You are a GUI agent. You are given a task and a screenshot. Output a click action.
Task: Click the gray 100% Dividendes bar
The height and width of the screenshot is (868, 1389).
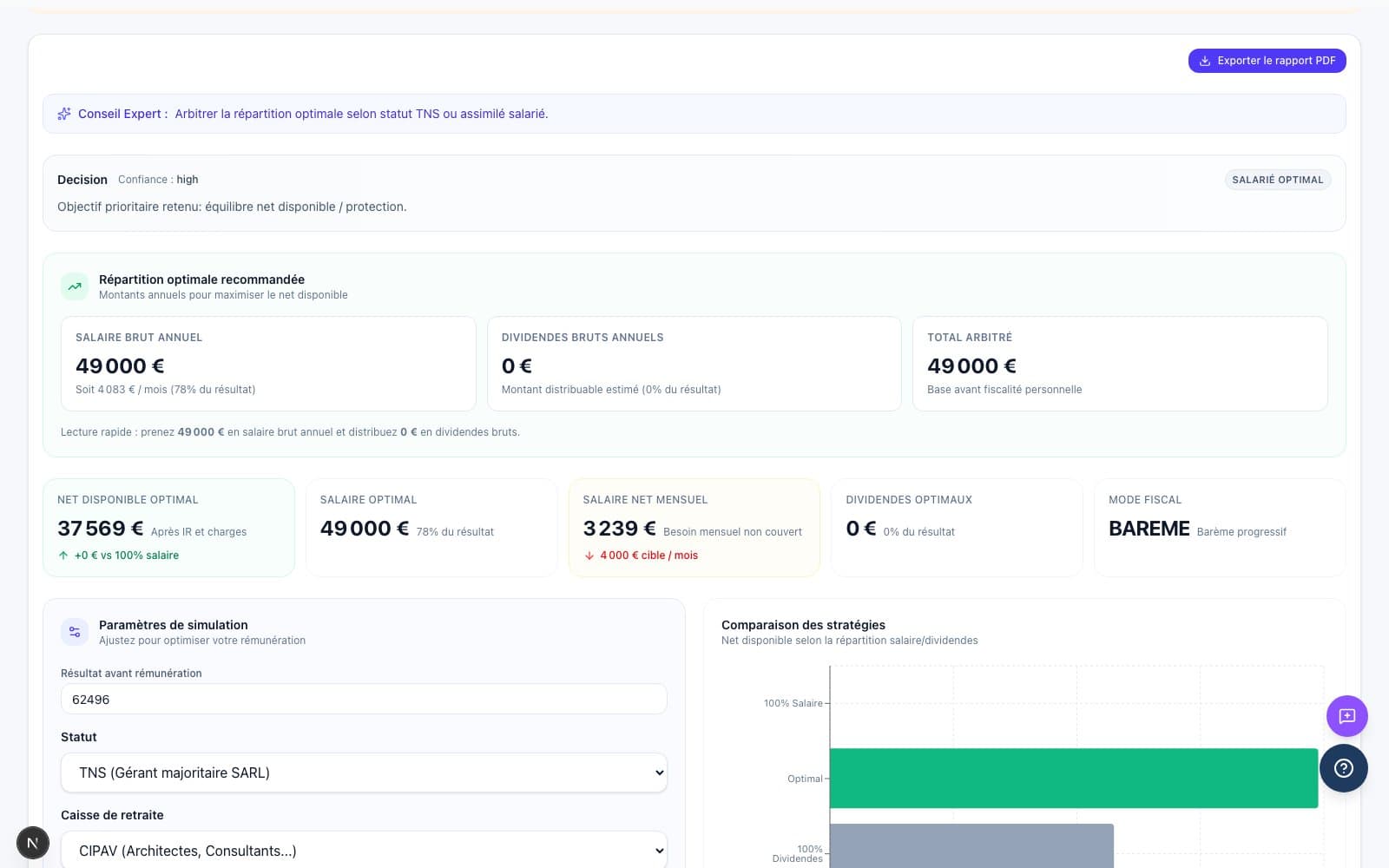971,845
